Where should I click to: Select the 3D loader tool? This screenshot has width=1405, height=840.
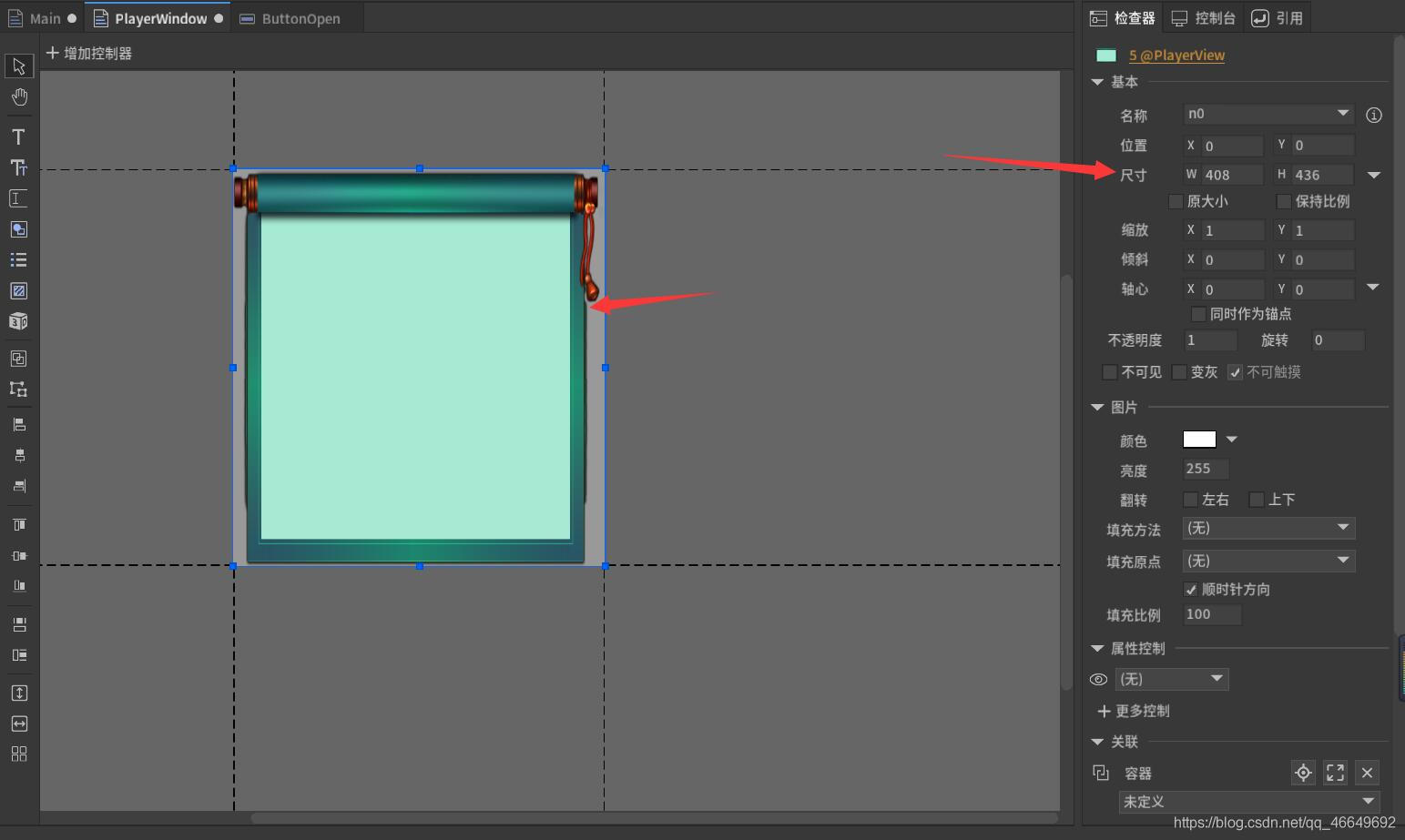(18, 321)
